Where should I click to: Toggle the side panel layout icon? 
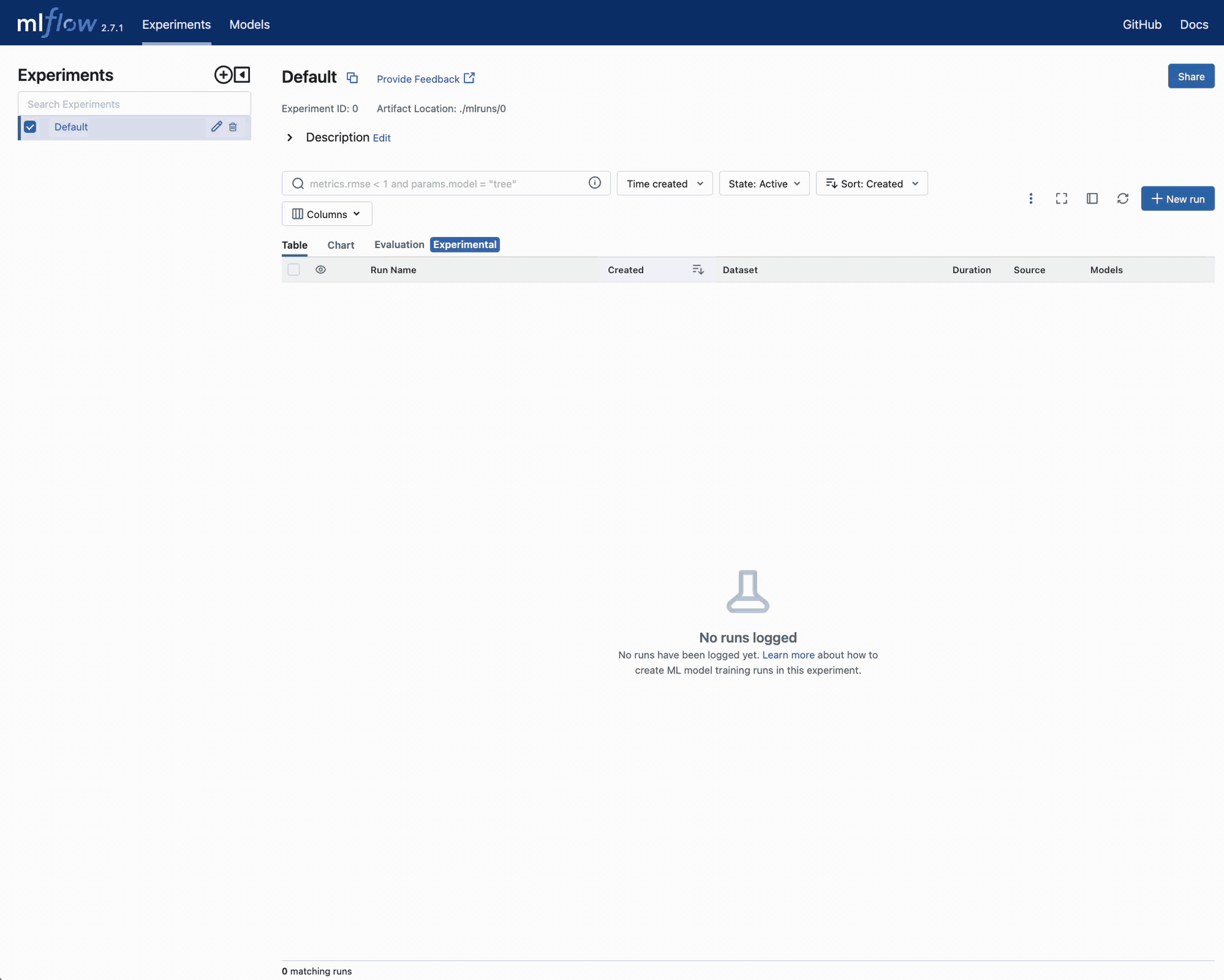pos(1093,198)
